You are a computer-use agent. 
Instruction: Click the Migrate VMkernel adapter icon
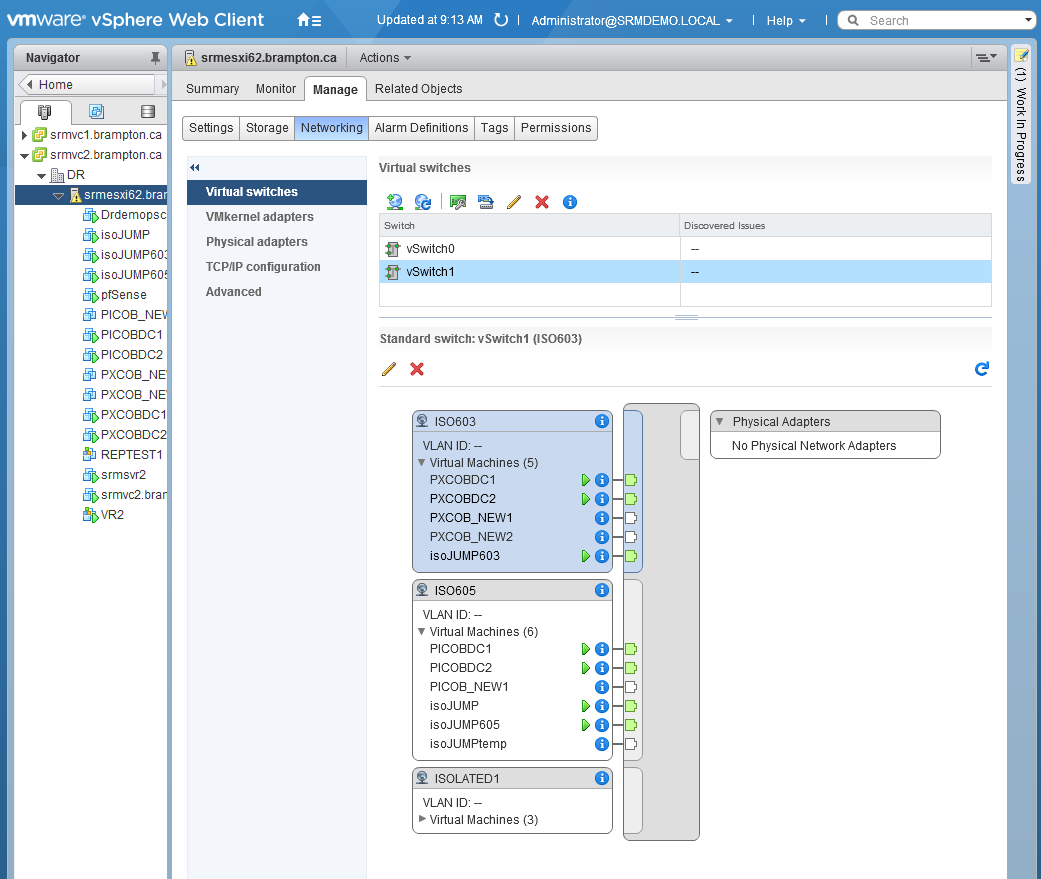[x=485, y=202]
